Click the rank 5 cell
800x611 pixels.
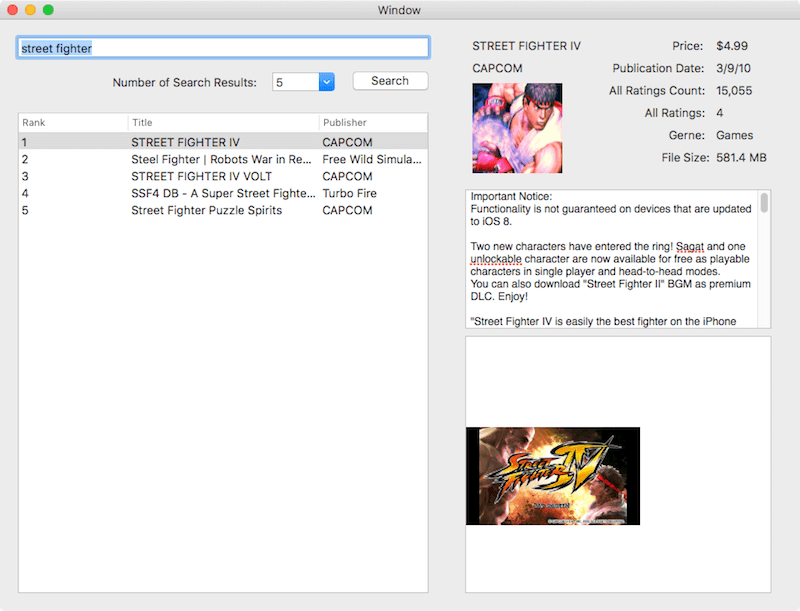click(x=25, y=210)
